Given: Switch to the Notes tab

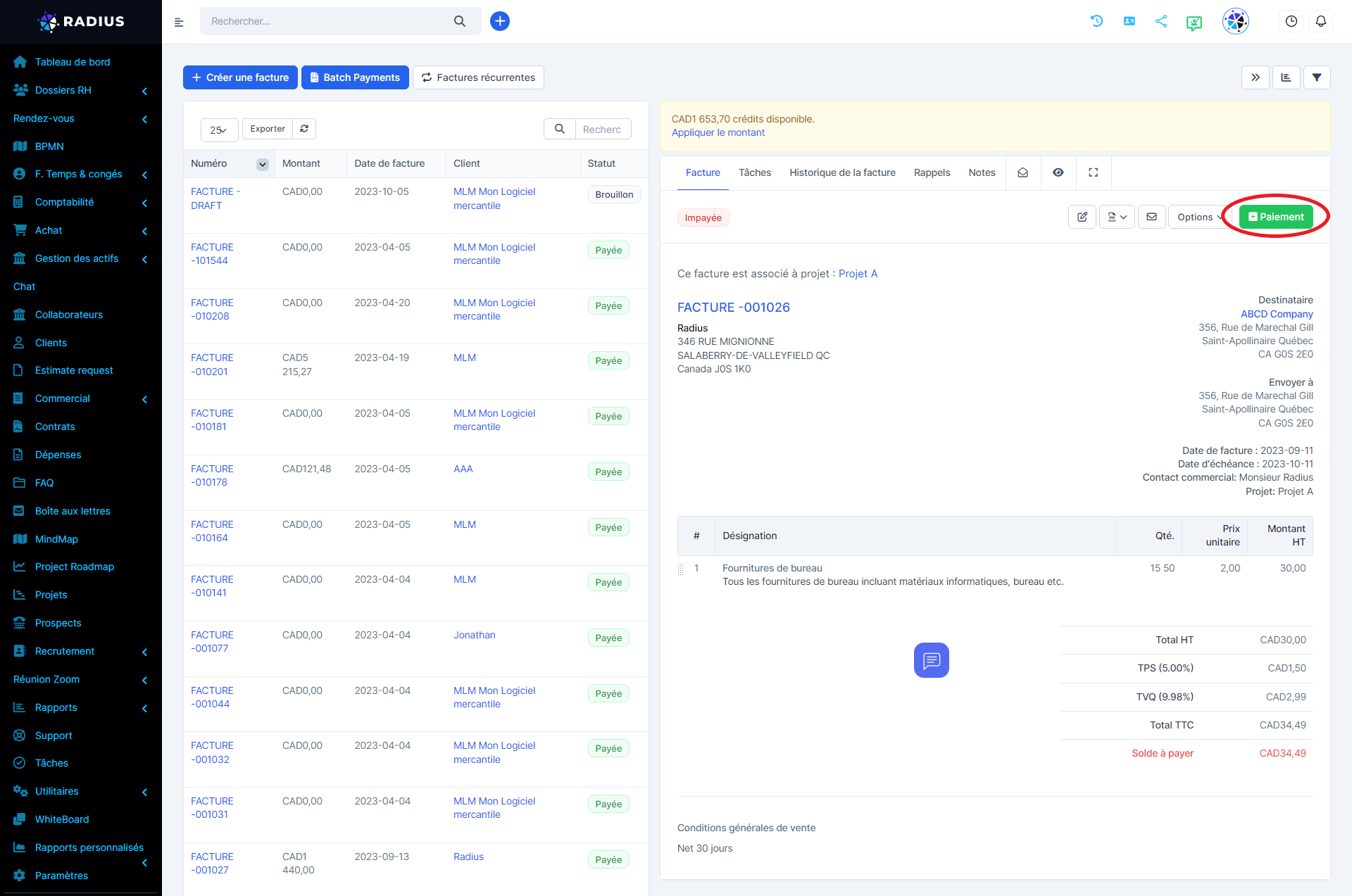Looking at the screenshot, I should [x=982, y=172].
